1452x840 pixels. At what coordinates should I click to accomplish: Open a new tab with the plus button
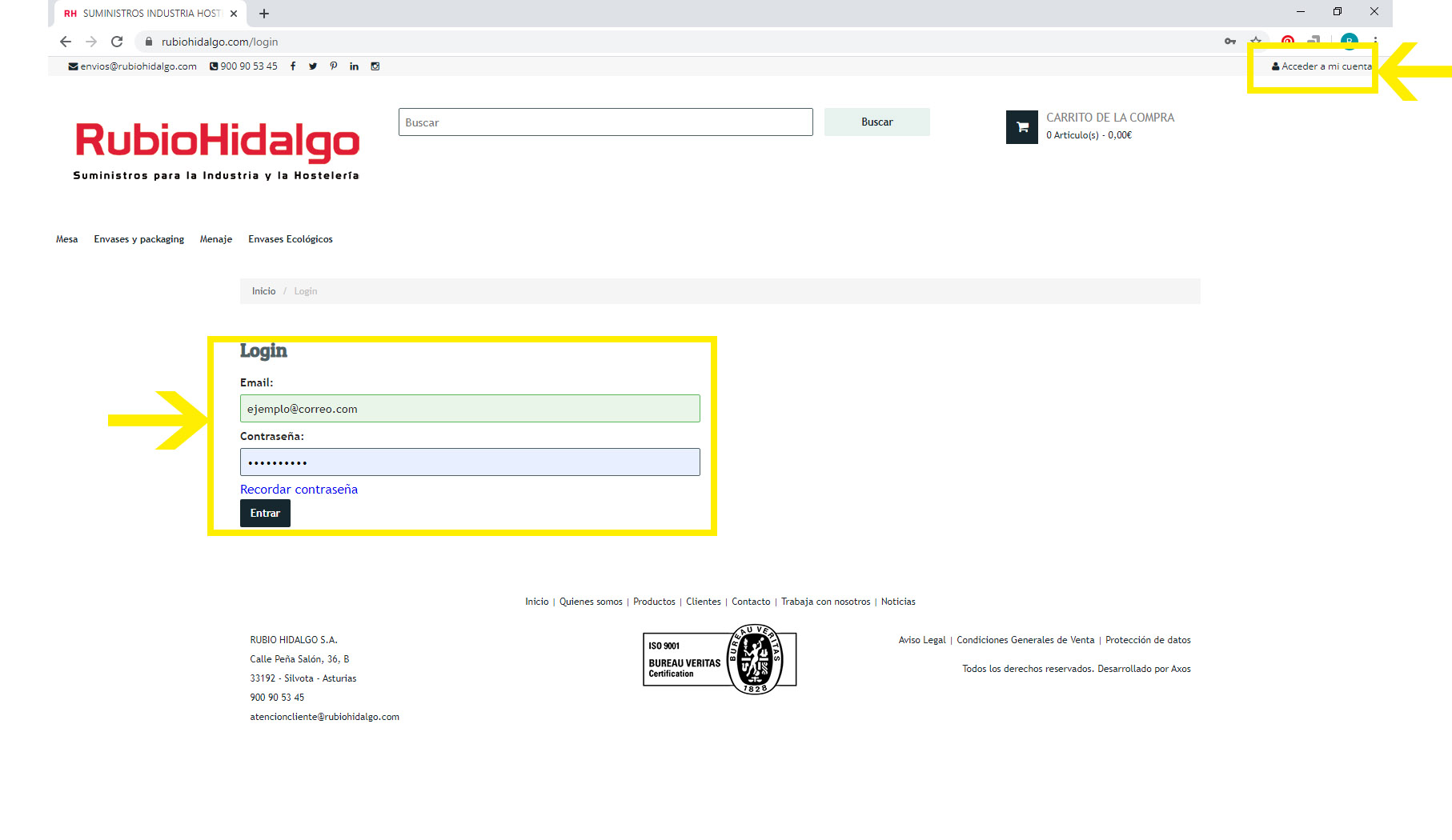(x=264, y=14)
